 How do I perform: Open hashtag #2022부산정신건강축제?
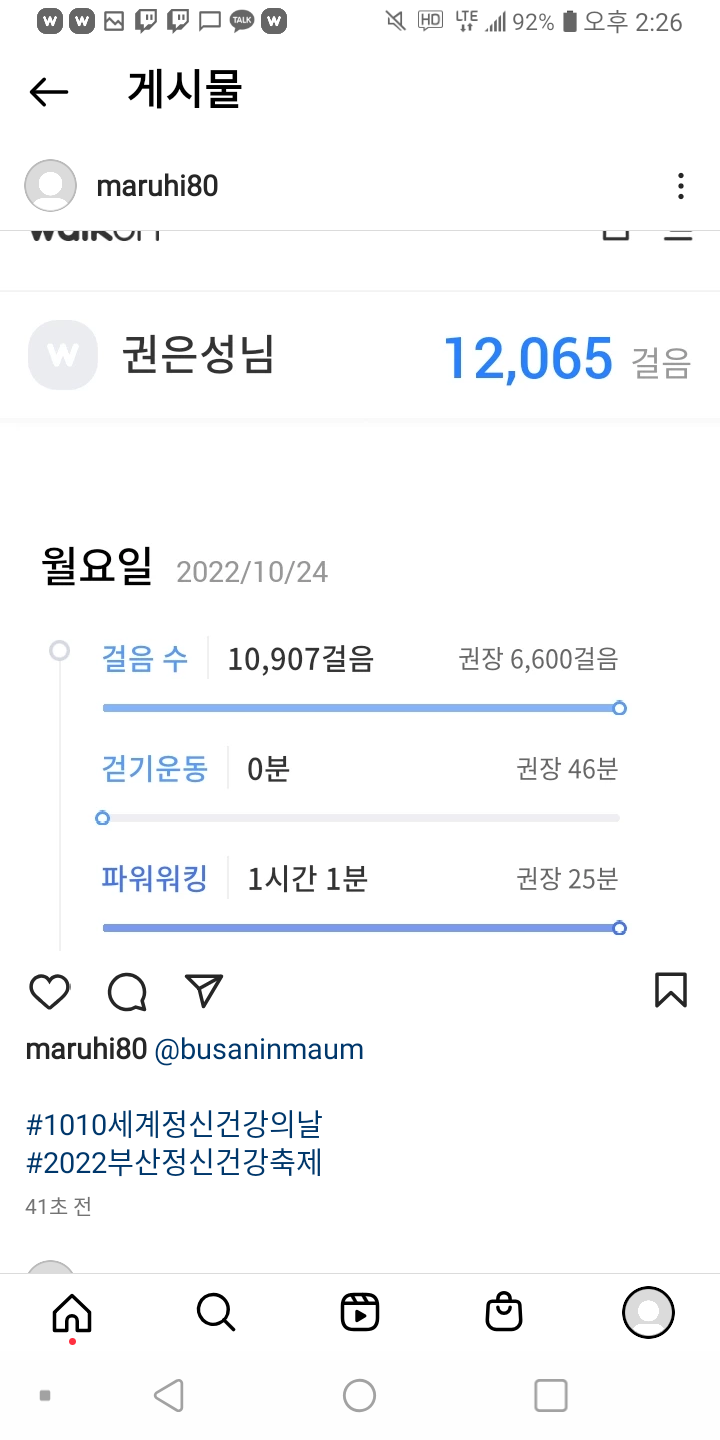[174, 1163]
